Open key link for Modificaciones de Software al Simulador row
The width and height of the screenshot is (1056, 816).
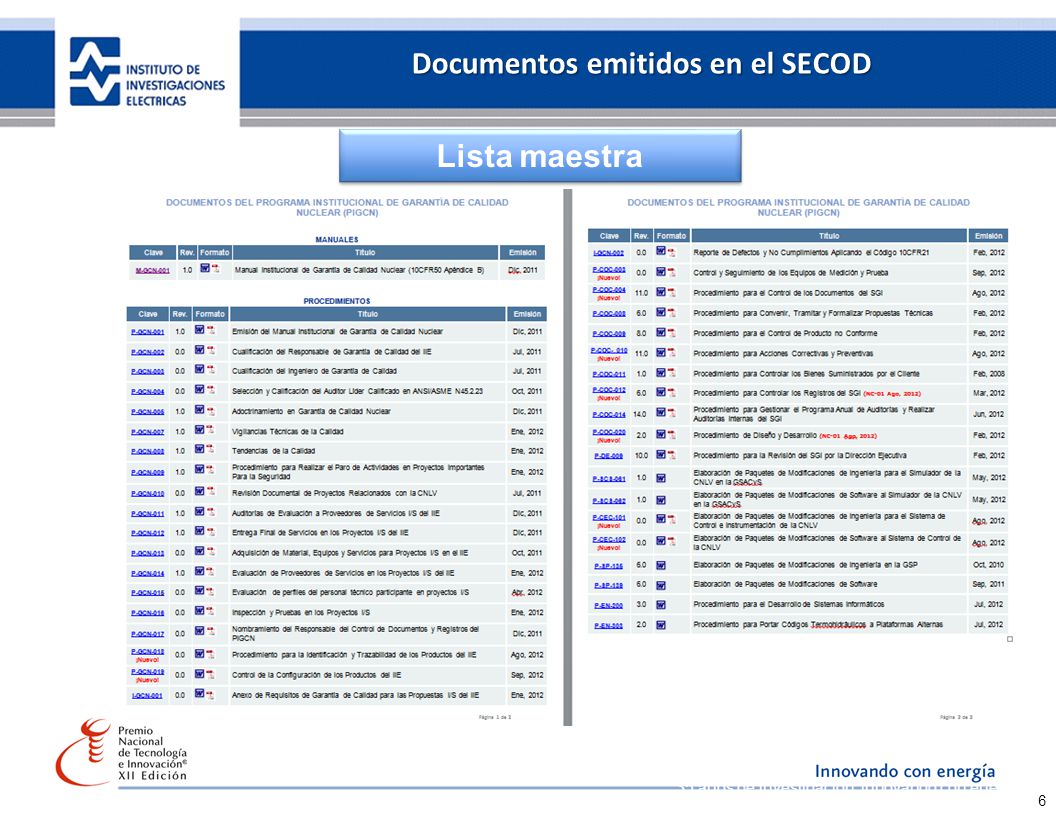[609, 501]
